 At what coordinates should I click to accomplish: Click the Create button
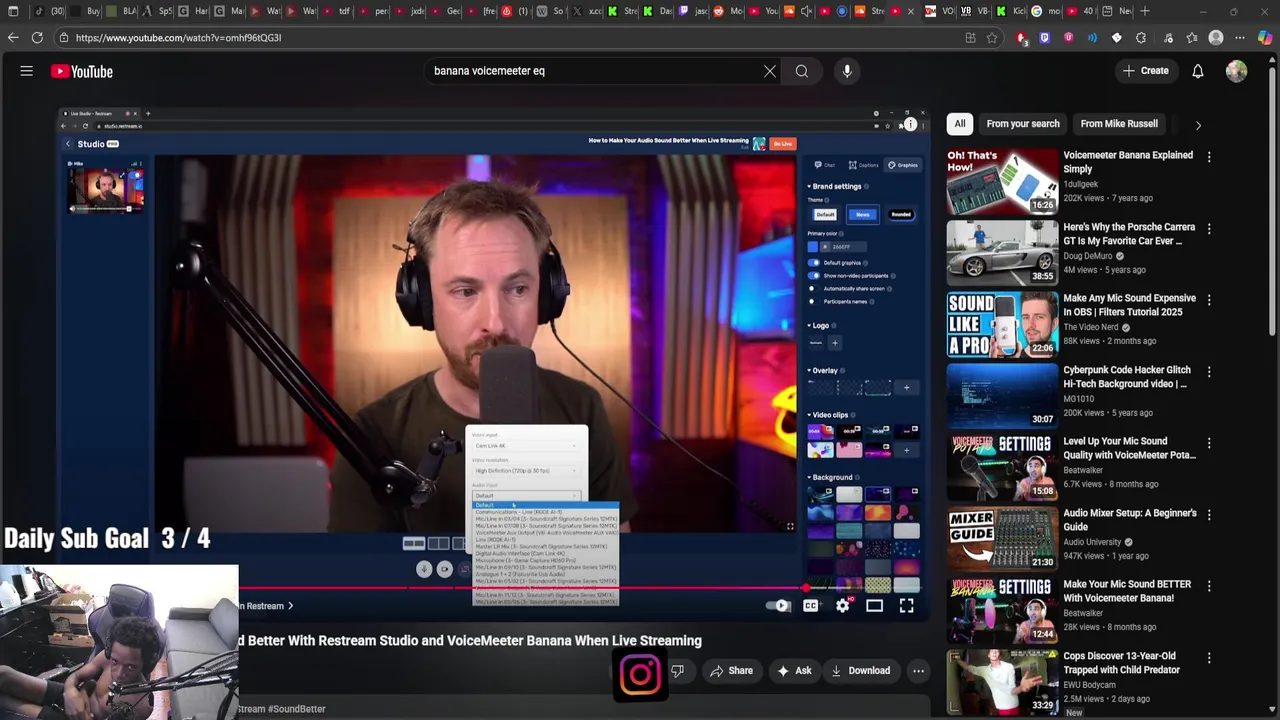point(1146,71)
